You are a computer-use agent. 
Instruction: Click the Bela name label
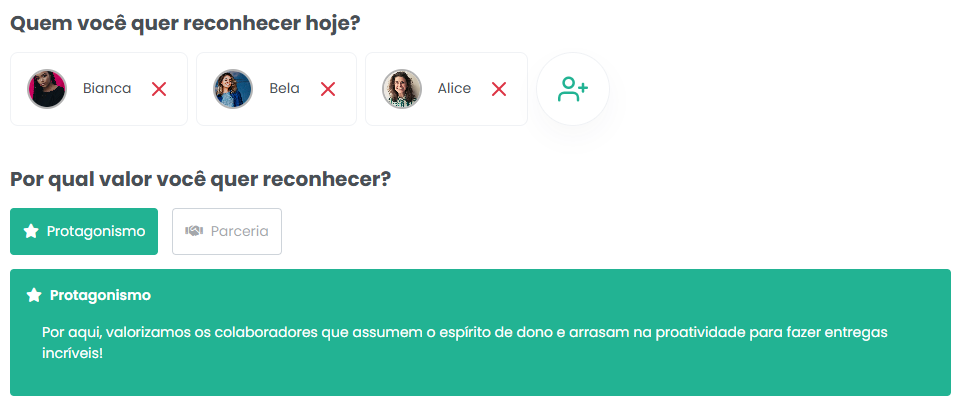tap(284, 89)
